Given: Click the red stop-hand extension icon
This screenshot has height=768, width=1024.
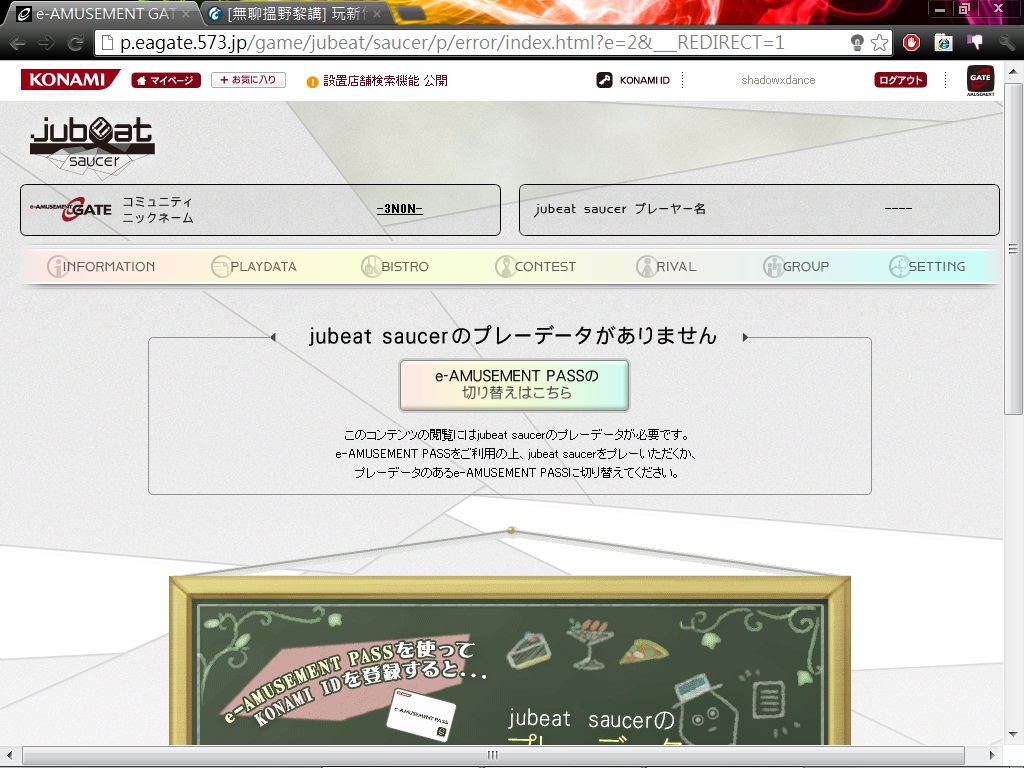Looking at the screenshot, I should click(911, 43).
